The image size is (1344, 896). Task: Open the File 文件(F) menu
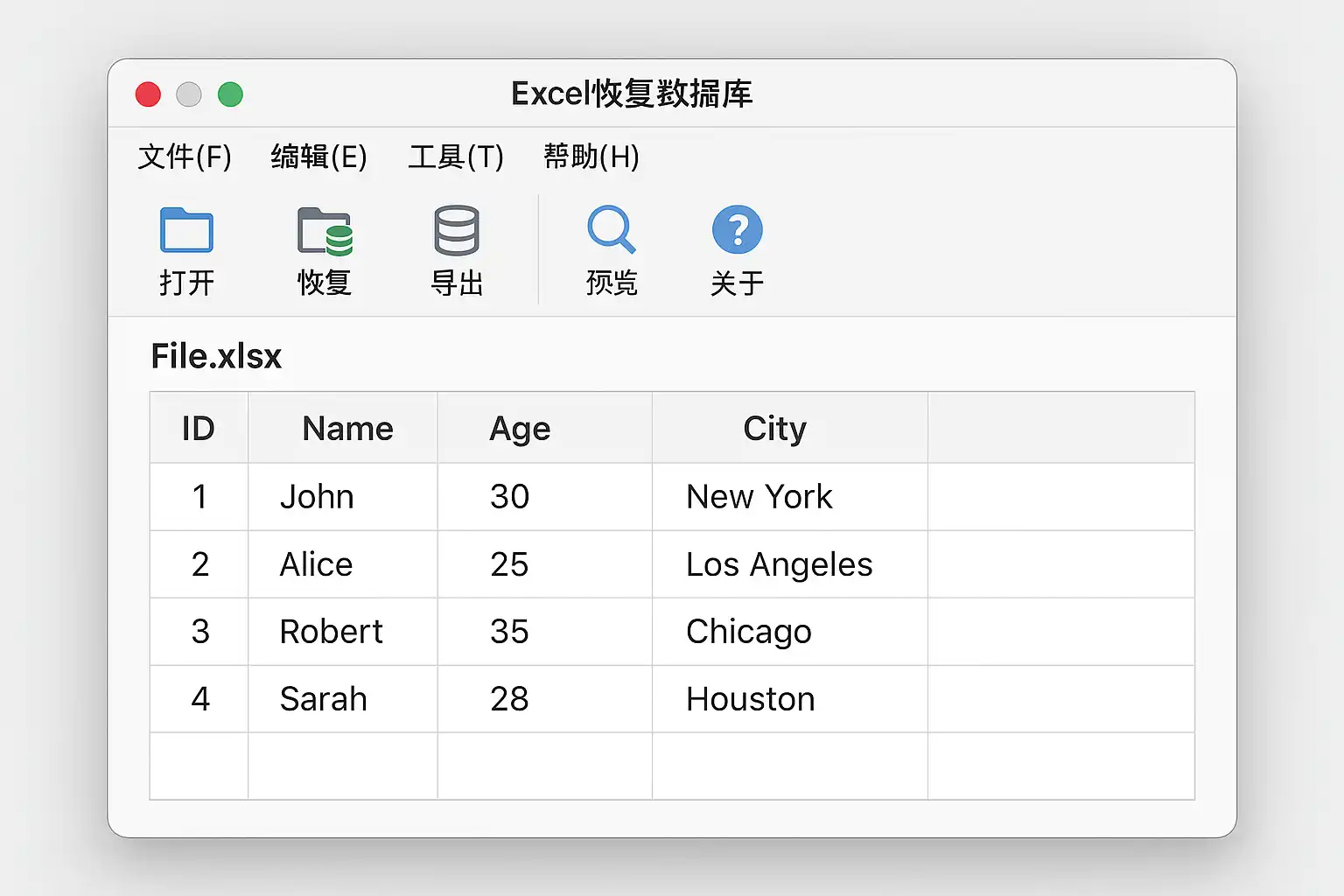click(x=185, y=157)
